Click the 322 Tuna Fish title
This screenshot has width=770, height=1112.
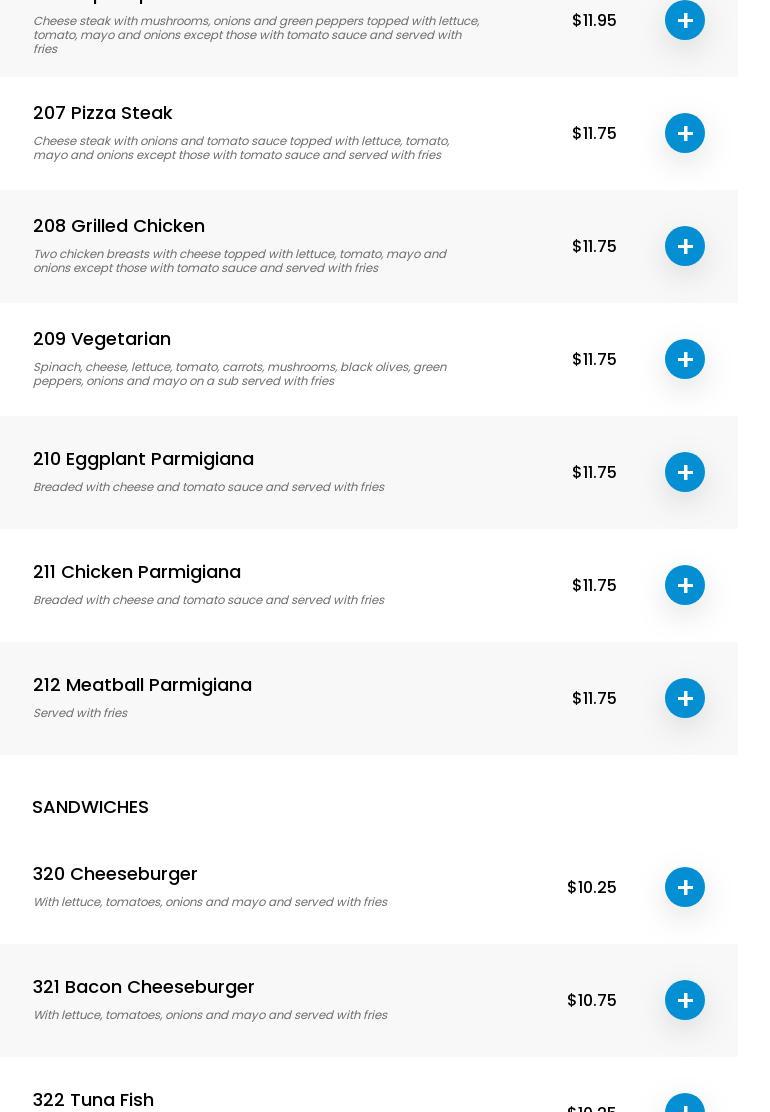pos(93,1100)
